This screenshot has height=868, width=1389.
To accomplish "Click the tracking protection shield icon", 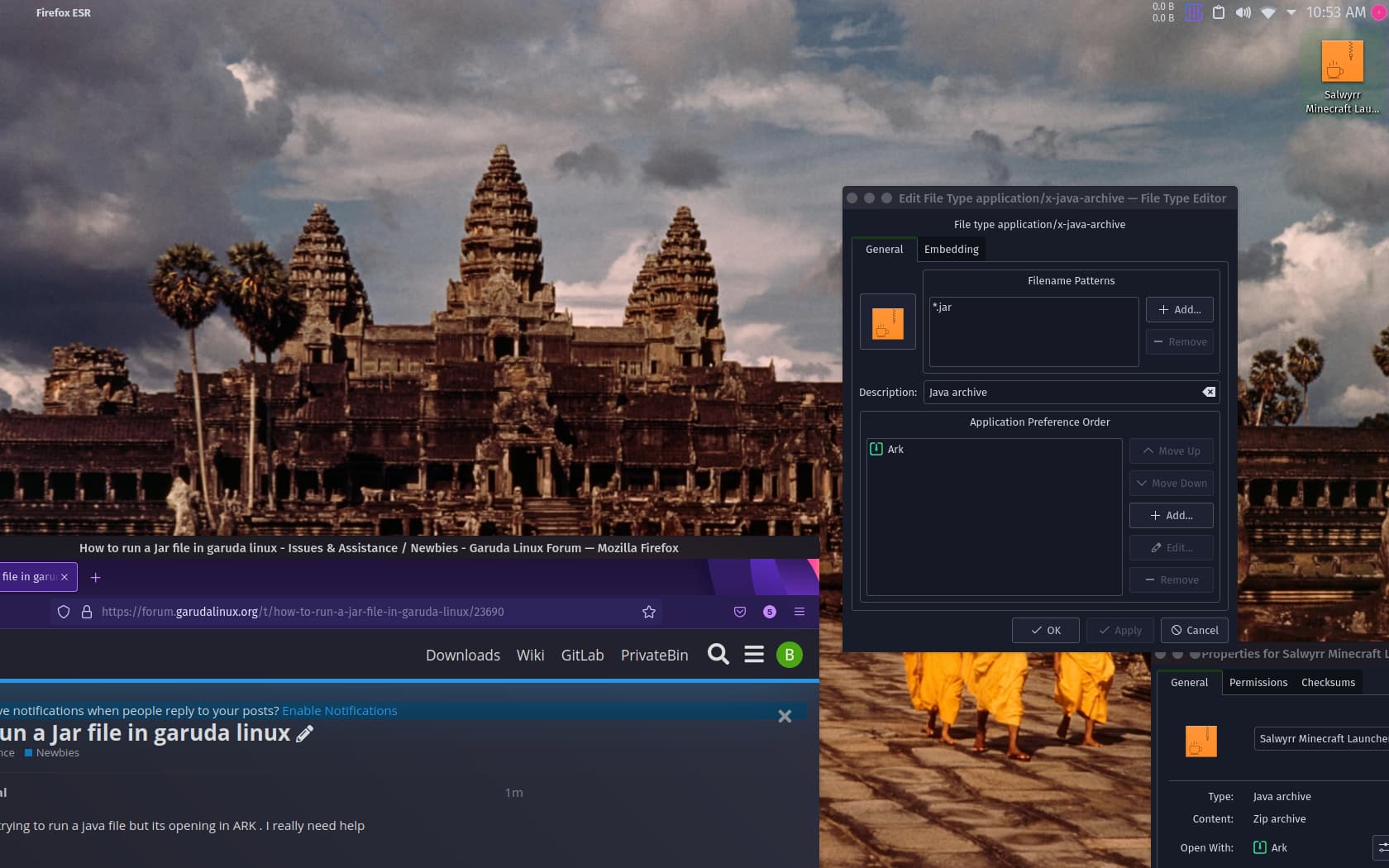I will (64, 612).
